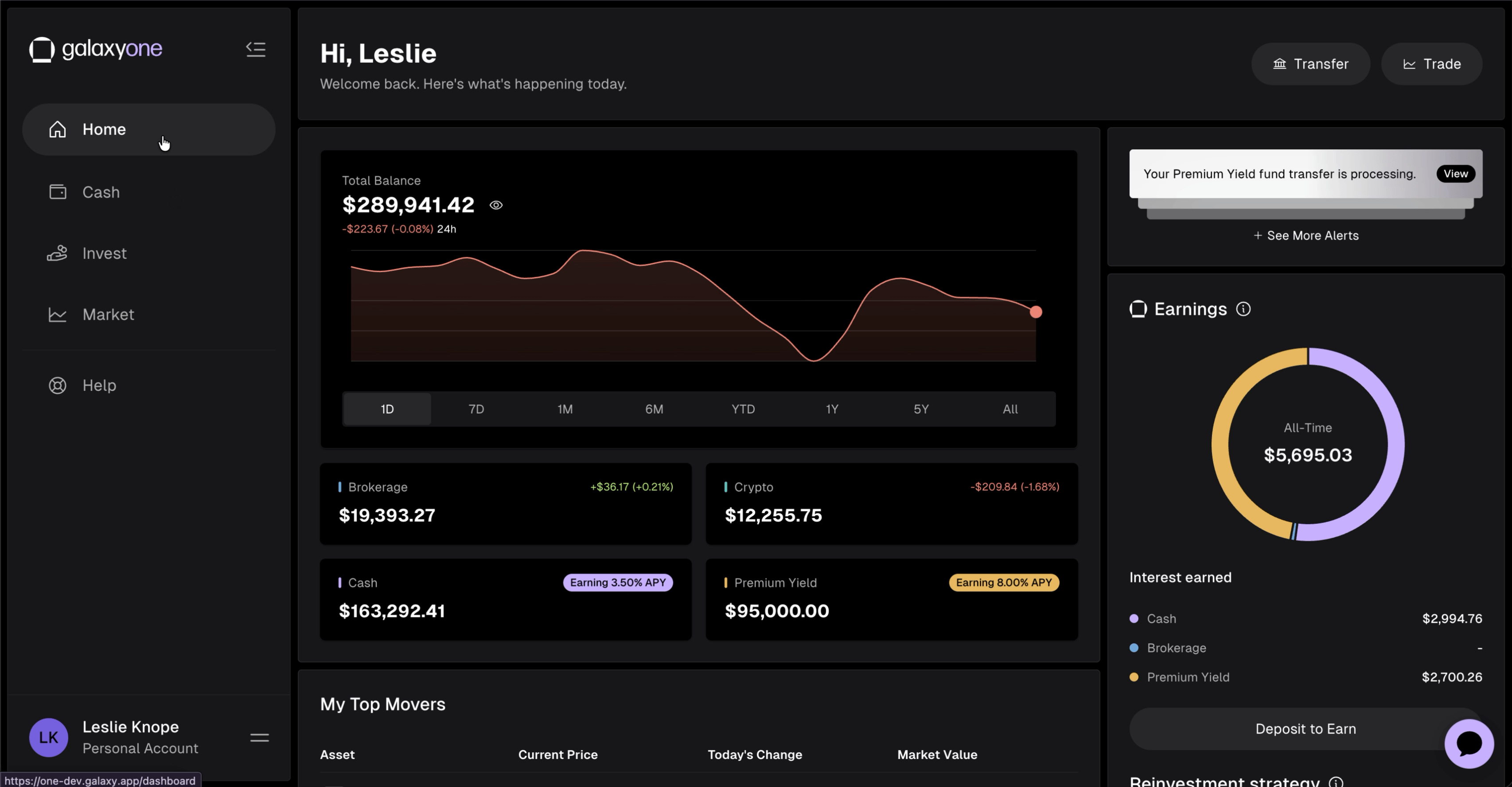Image resolution: width=1512 pixels, height=787 pixels.
Task: Expand See More Alerts
Action: coord(1306,235)
